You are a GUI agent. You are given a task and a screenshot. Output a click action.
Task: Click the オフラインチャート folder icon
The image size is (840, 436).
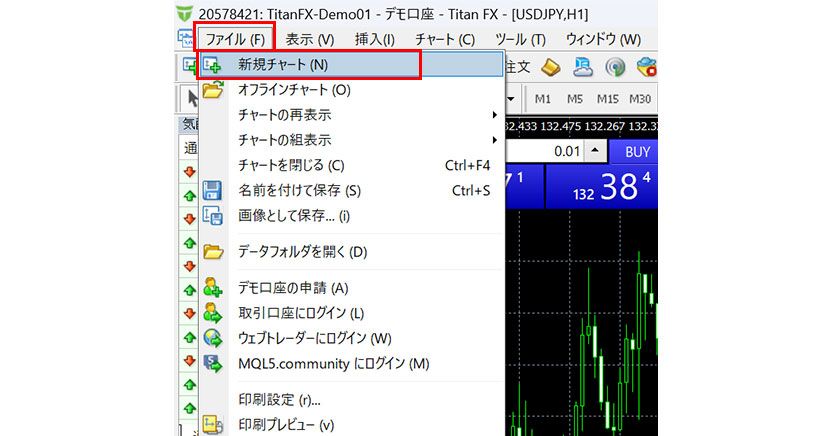(x=213, y=90)
